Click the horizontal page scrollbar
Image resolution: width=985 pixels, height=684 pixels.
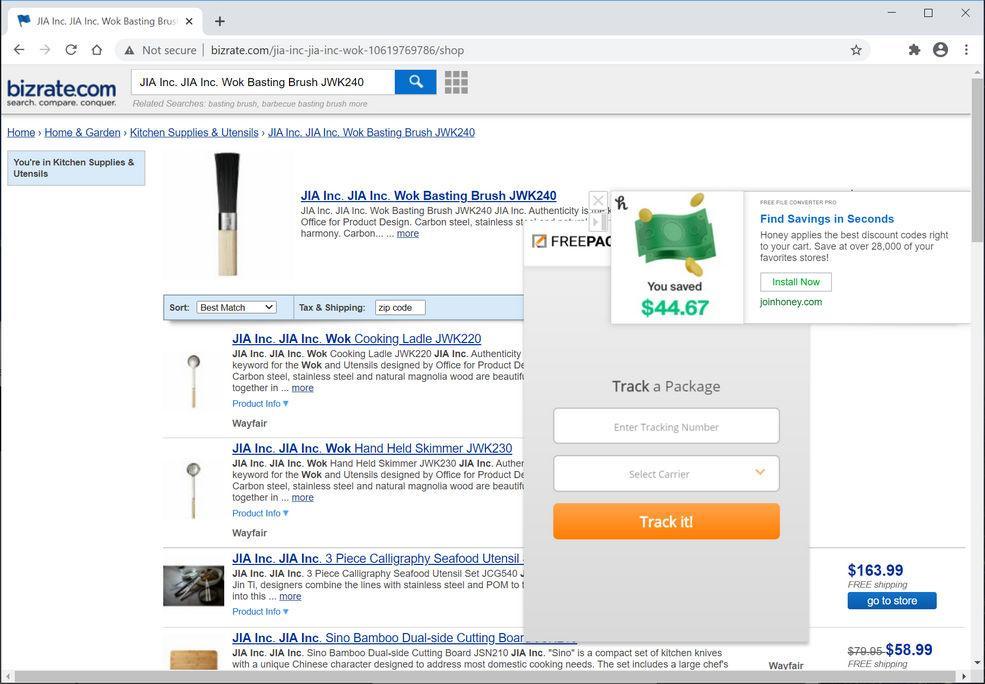[x=486, y=677]
